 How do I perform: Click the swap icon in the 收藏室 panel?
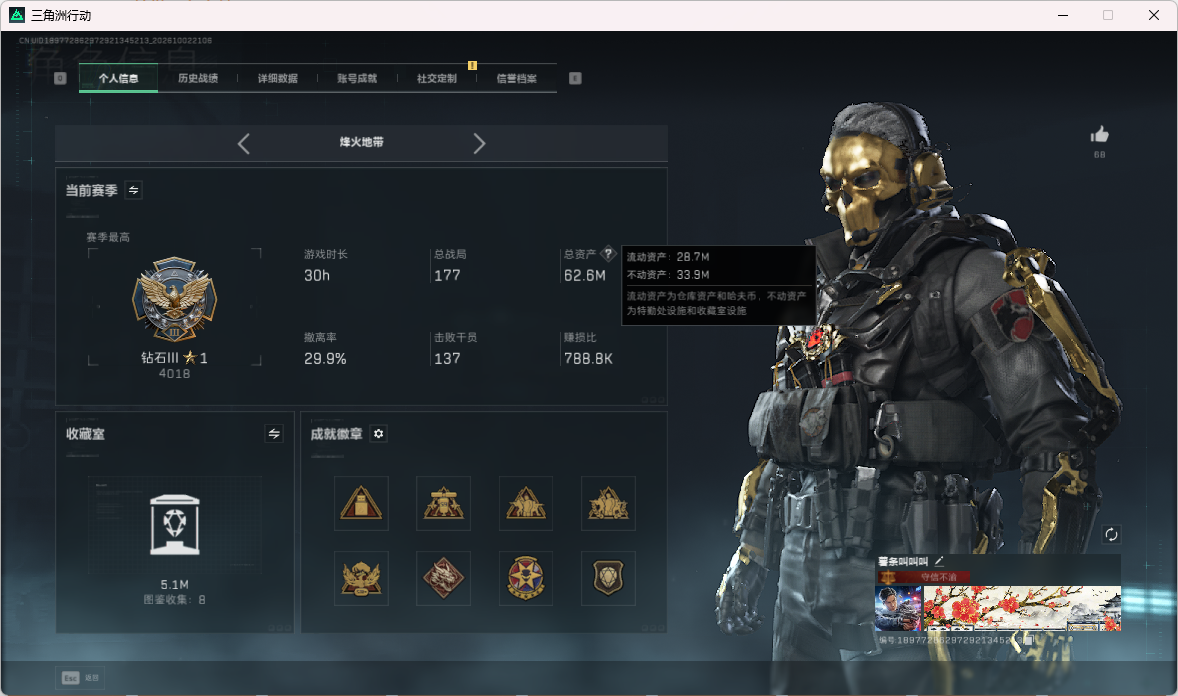274,434
